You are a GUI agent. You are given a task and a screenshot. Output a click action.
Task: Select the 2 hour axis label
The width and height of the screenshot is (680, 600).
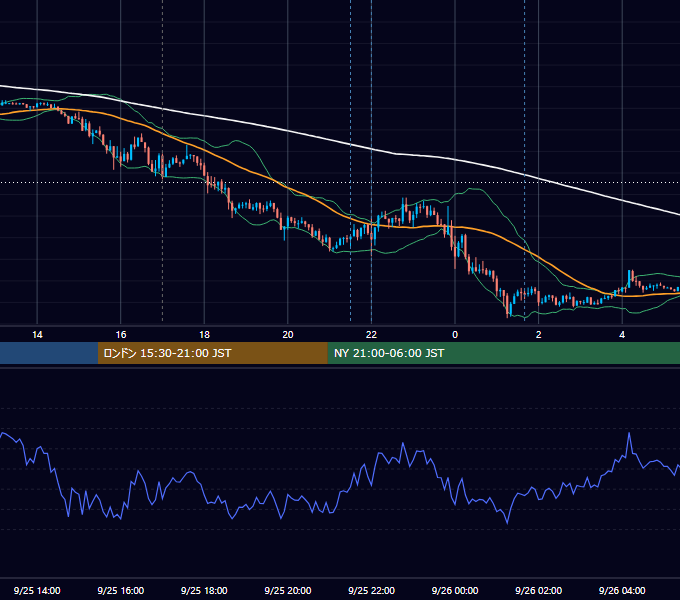click(x=539, y=335)
